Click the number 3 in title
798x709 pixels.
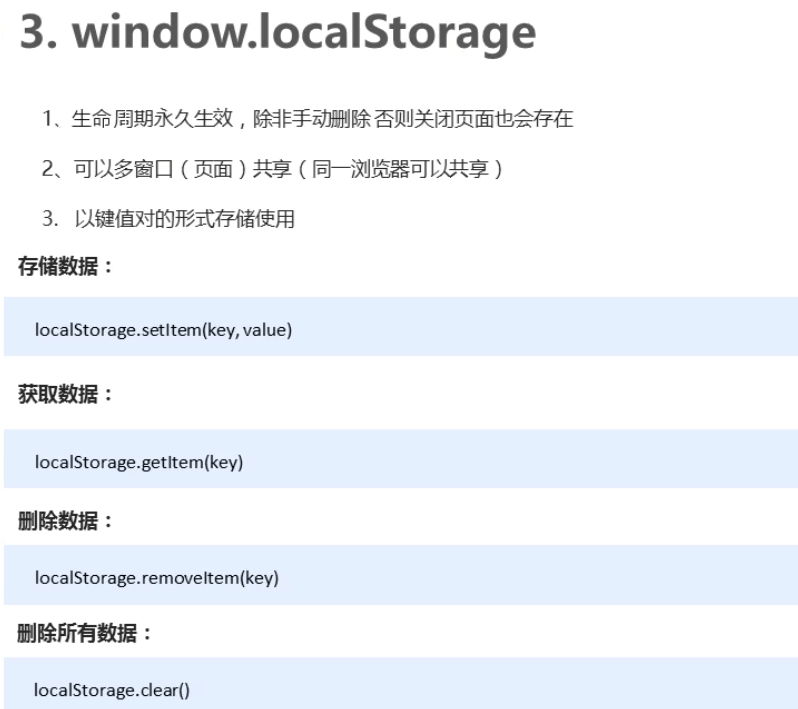[34, 33]
